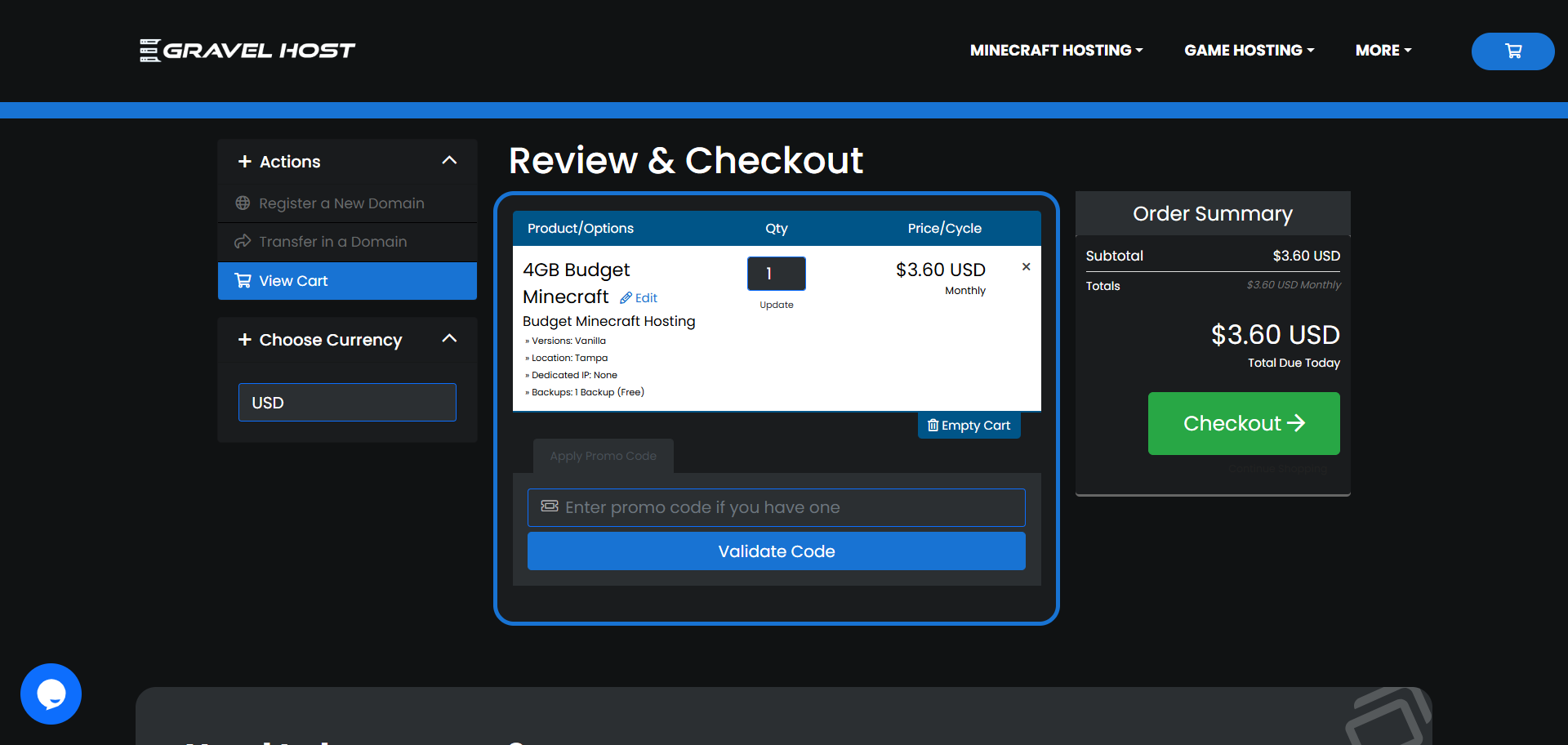Select Register a New Domain
This screenshot has height=745, width=1568.
point(347,203)
